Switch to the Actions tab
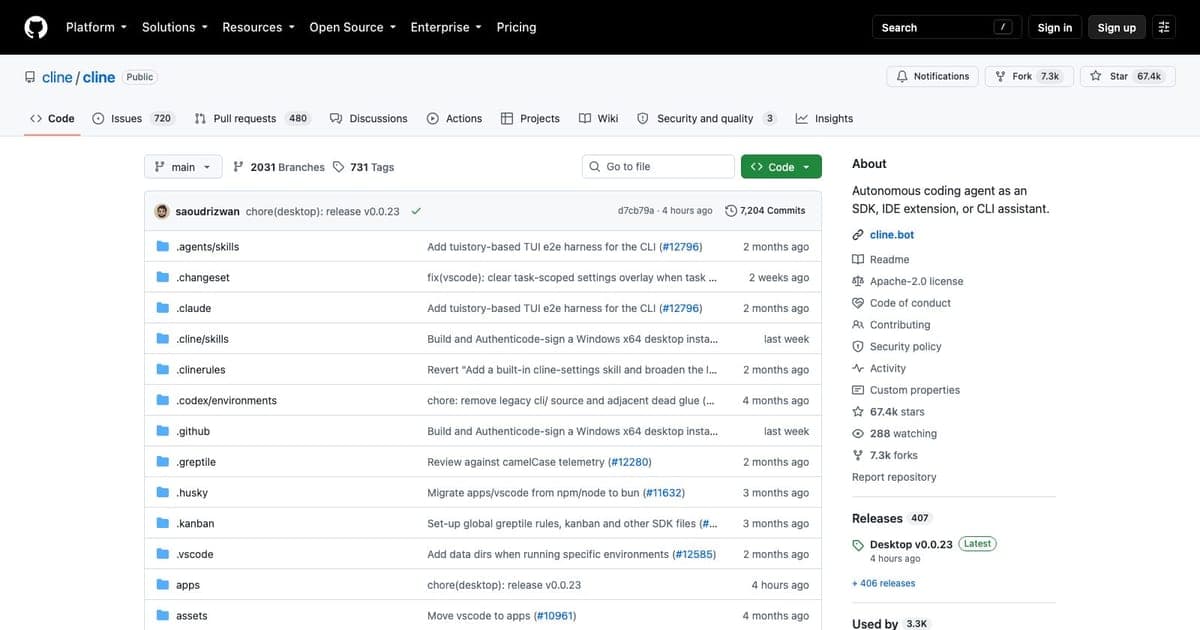 coord(454,118)
